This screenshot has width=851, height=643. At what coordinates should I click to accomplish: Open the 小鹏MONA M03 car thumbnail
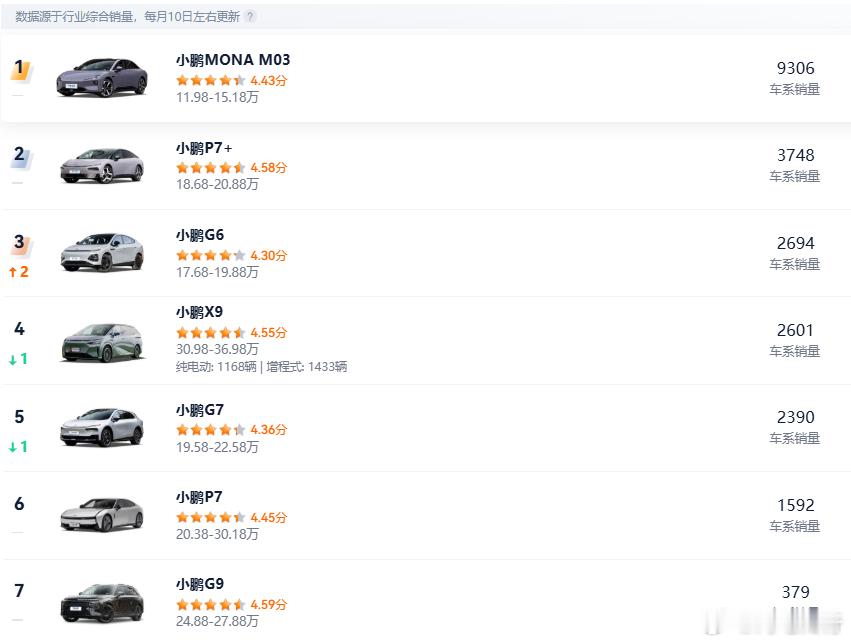[x=101, y=77]
